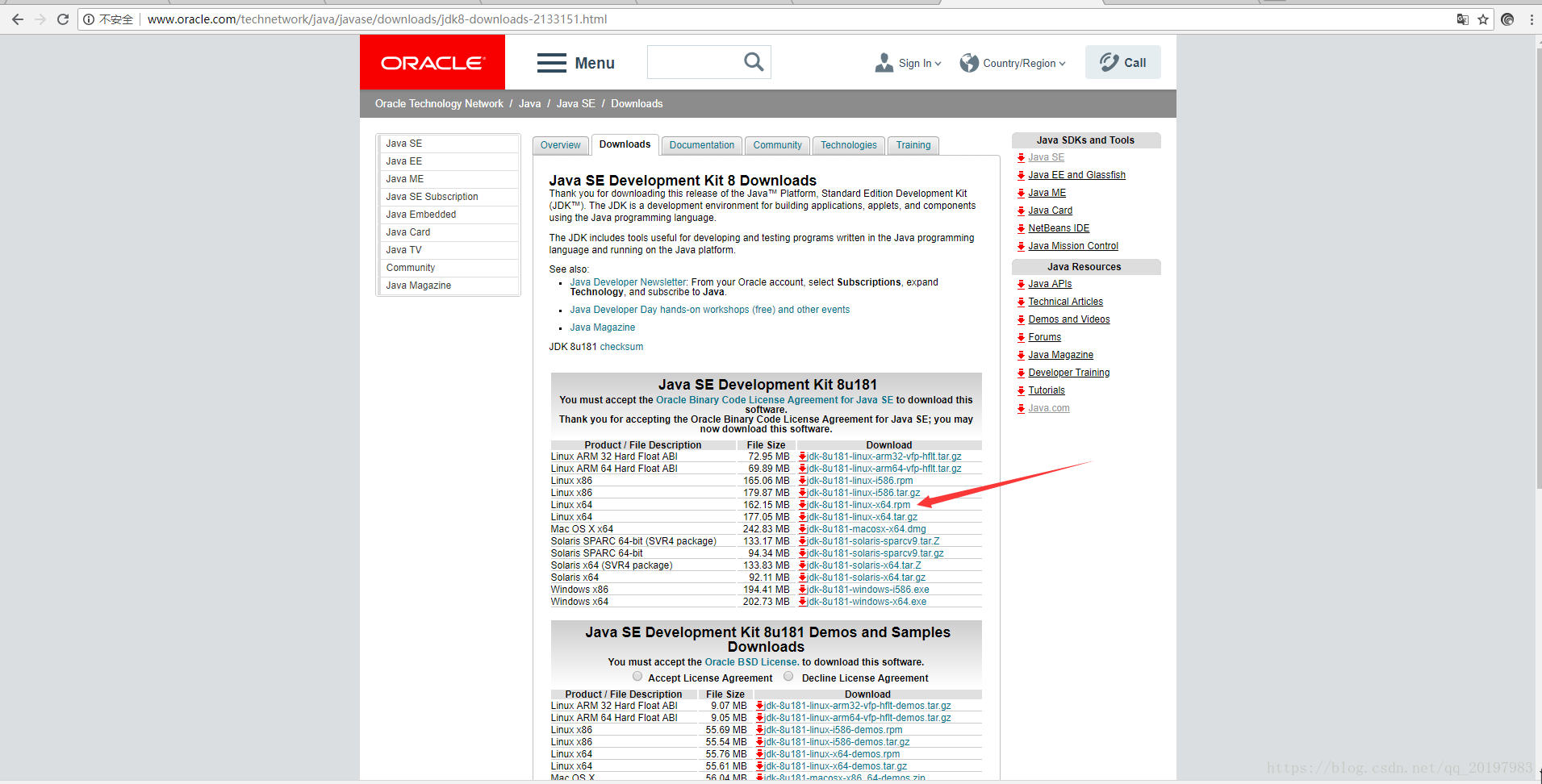Screen dimensions: 1542x784
Task: Click the Java SE breadcrumb link
Action: (575, 103)
